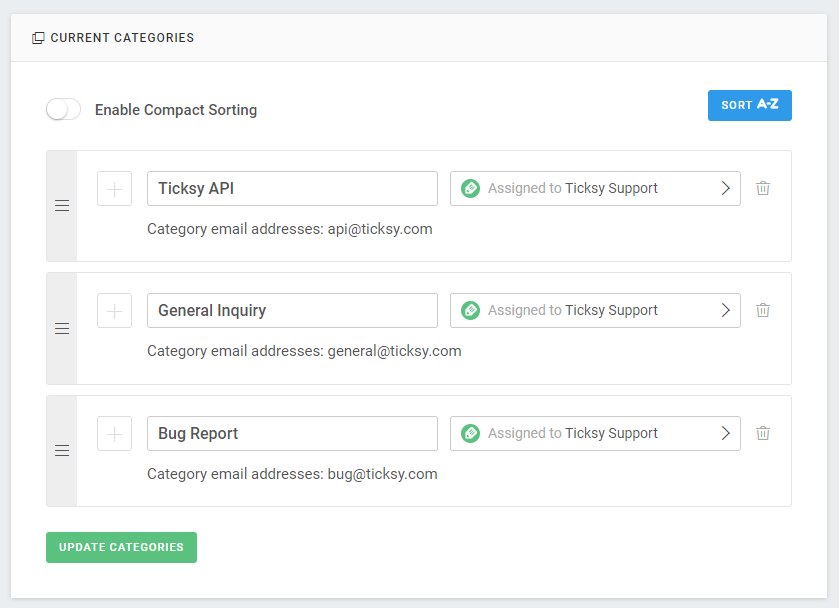This screenshot has width=839, height=608.
Task: Click the Update Categories button
Action: (x=121, y=548)
